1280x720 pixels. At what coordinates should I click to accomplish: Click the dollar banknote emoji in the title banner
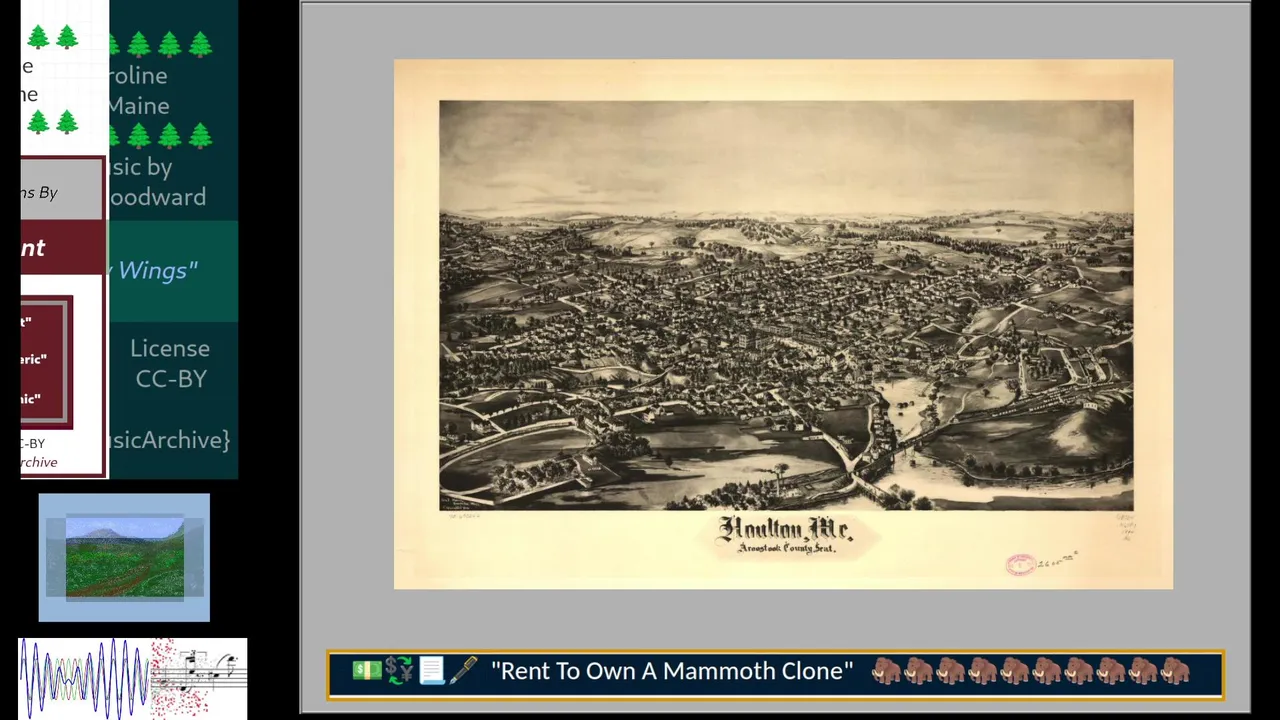[x=366, y=671]
